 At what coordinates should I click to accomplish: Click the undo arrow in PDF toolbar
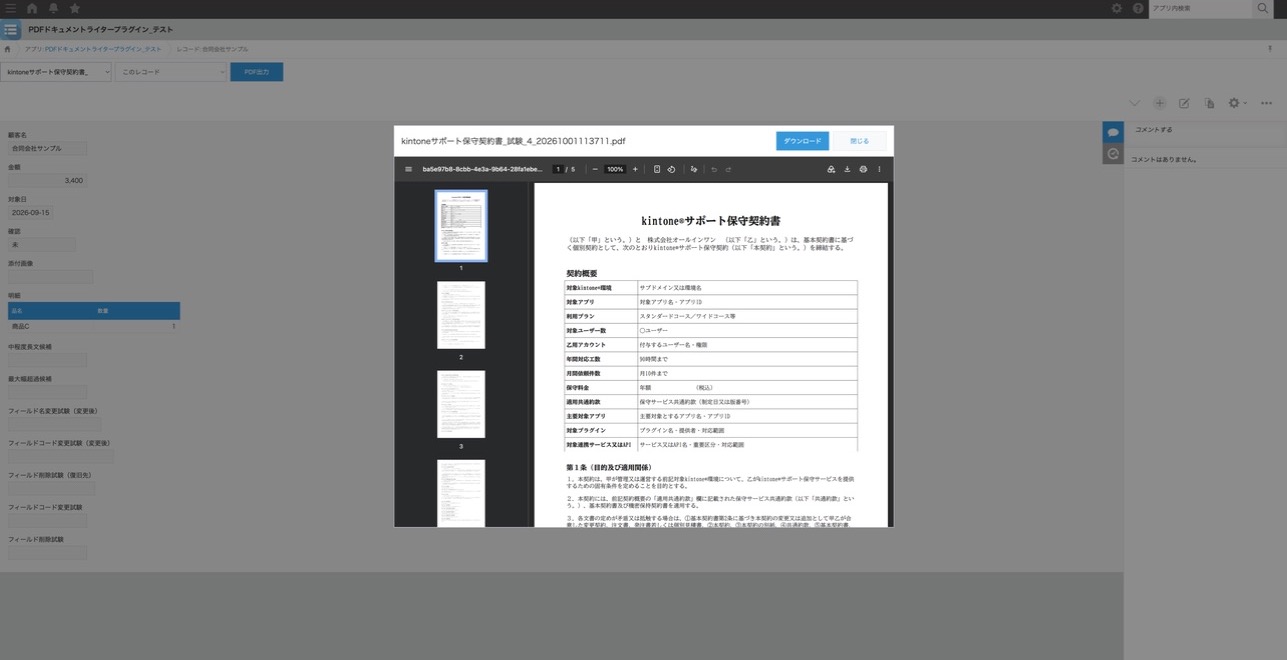coord(714,169)
